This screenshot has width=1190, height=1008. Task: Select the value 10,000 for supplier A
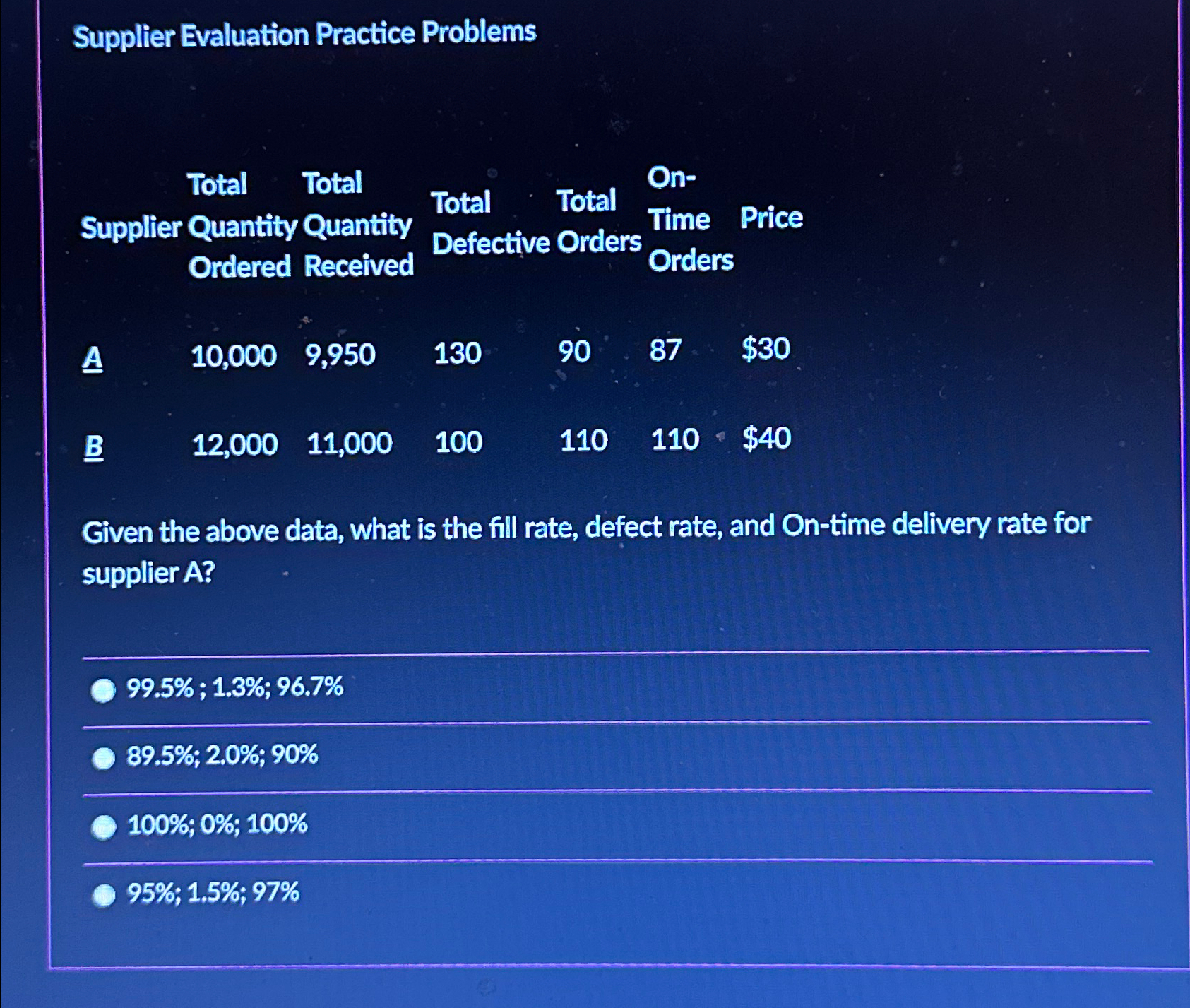click(x=234, y=356)
